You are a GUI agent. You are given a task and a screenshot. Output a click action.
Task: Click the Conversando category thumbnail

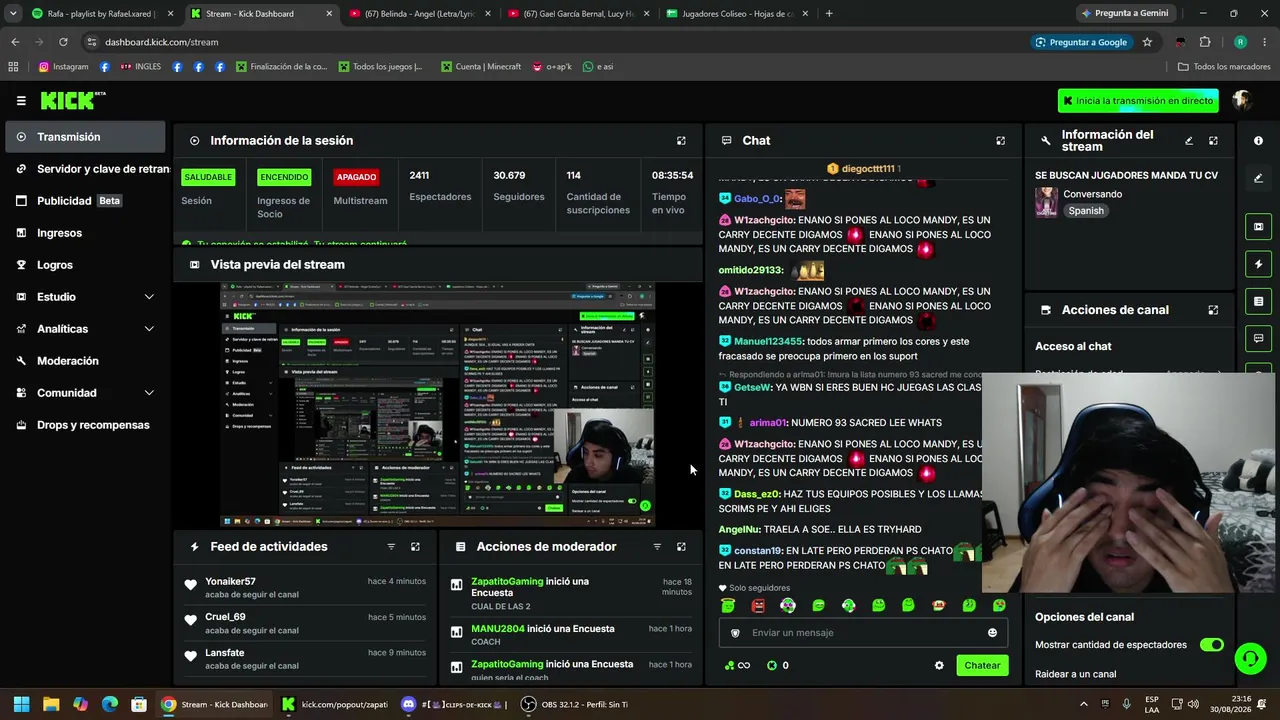click(x=1046, y=202)
